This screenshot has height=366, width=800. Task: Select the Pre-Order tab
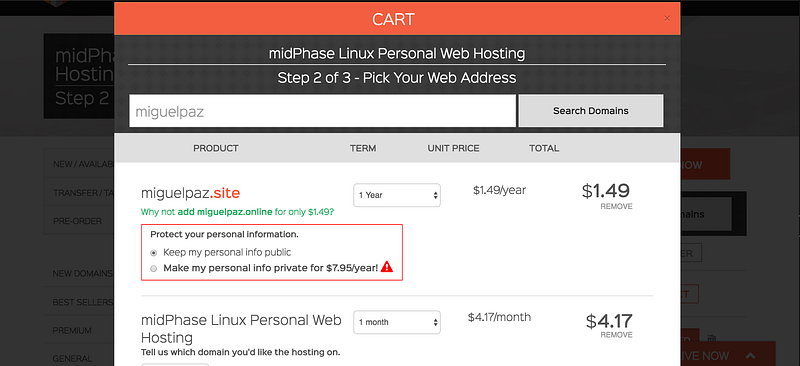(x=78, y=221)
